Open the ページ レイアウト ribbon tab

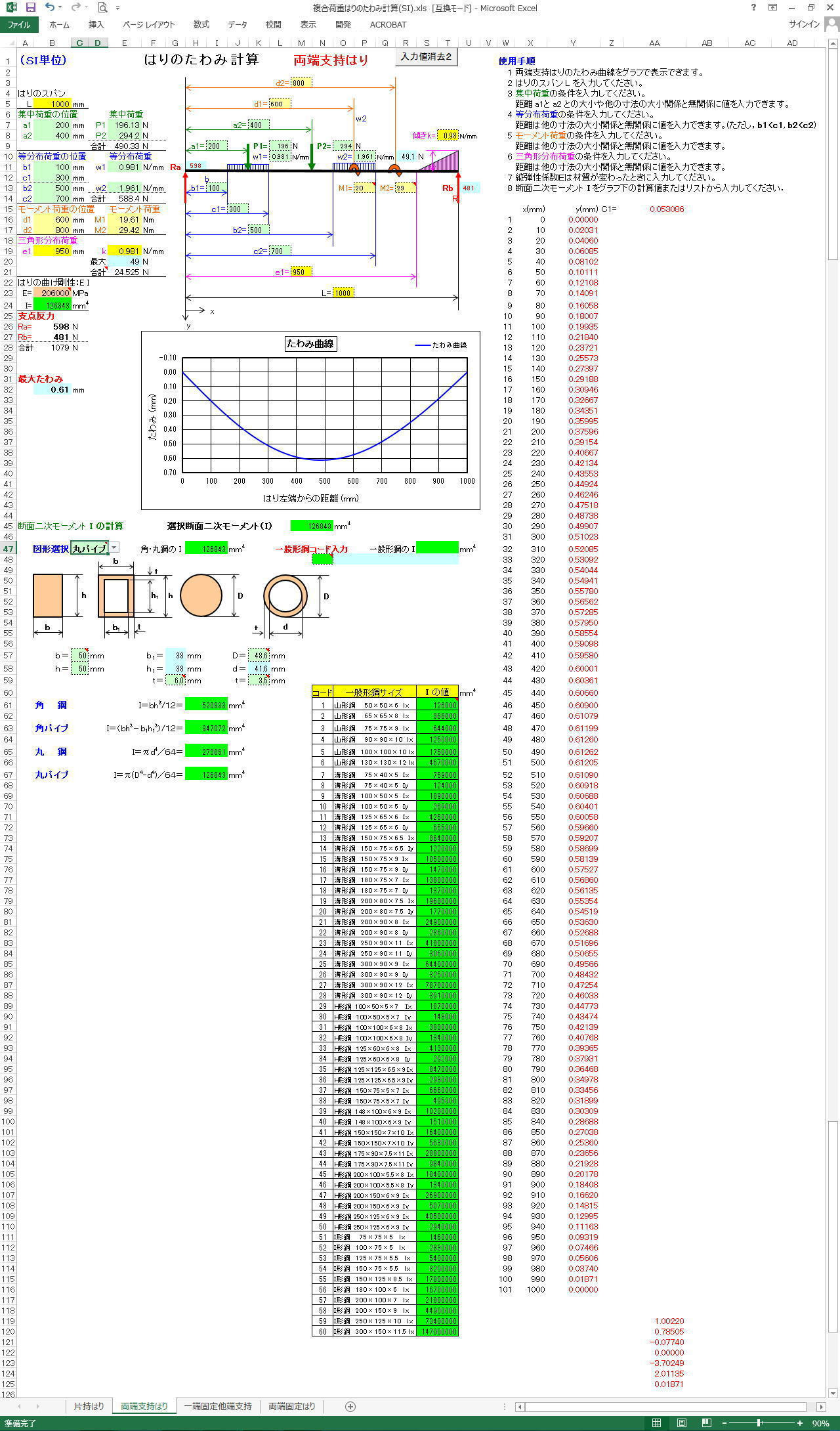[x=149, y=25]
